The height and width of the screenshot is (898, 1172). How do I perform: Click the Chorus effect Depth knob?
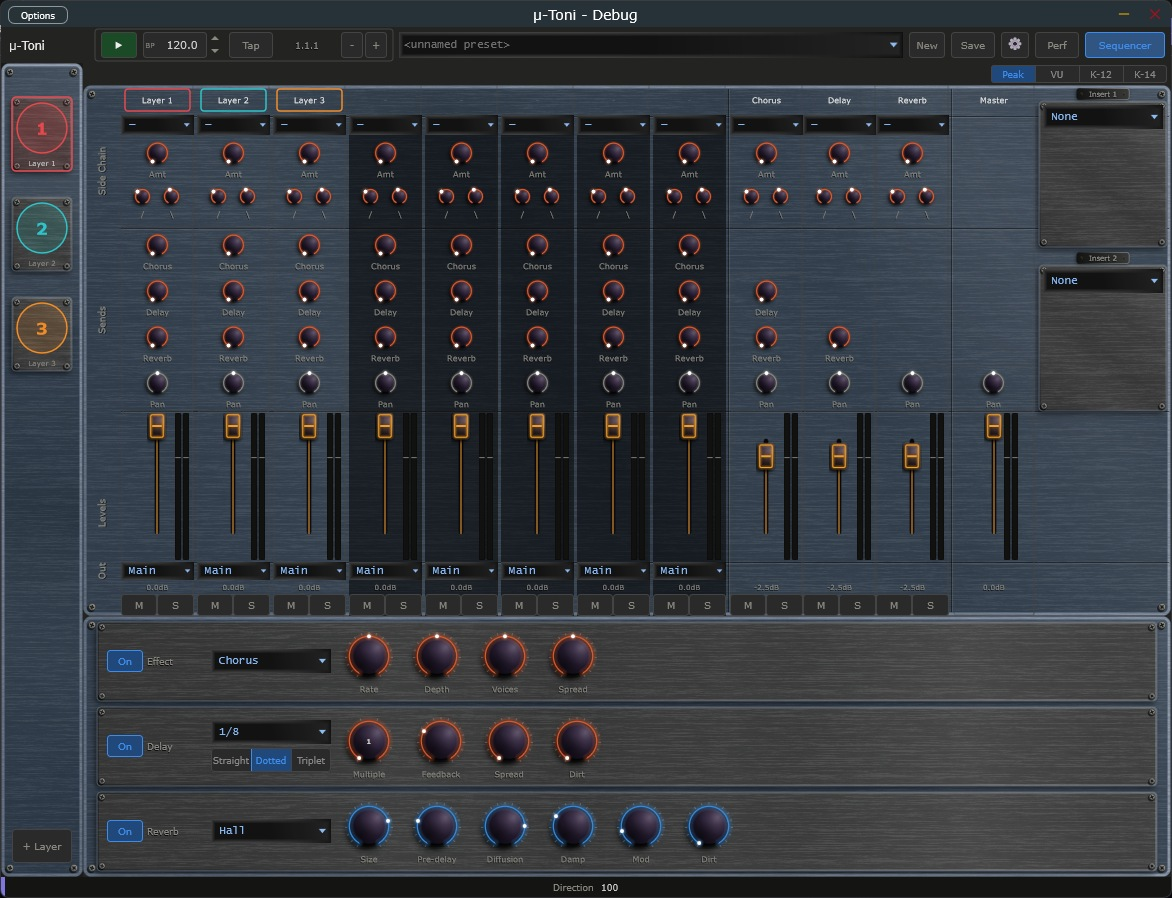pyautogui.click(x=437, y=656)
